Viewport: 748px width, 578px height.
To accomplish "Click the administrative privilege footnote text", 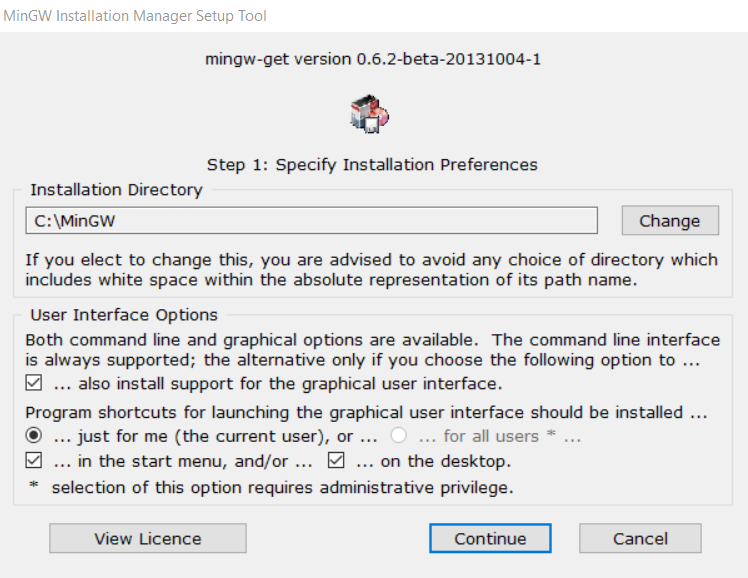I will (282, 487).
